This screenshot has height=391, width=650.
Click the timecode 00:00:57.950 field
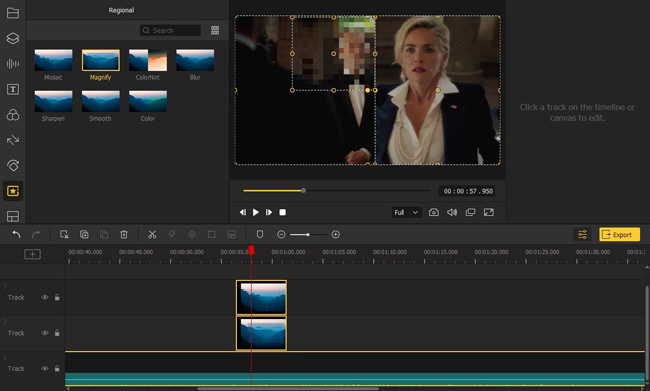coord(468,191)
